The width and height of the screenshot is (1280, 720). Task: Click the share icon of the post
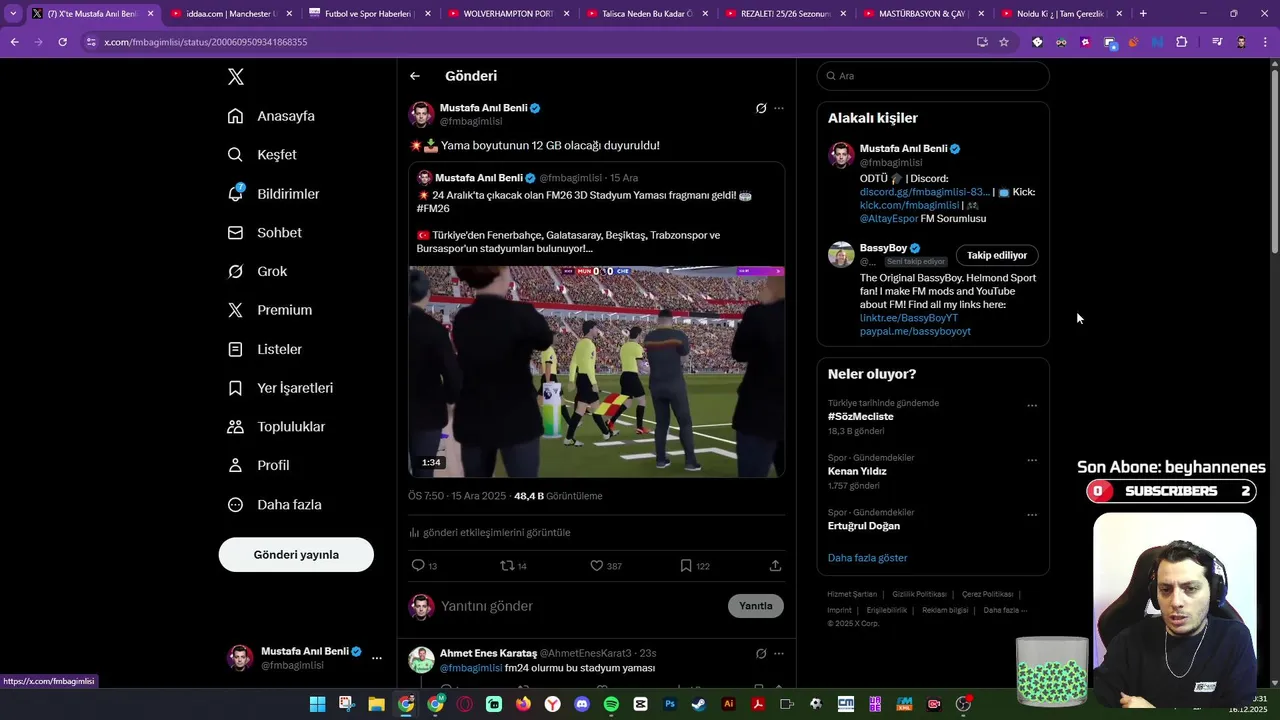click(x=775, y=566)
